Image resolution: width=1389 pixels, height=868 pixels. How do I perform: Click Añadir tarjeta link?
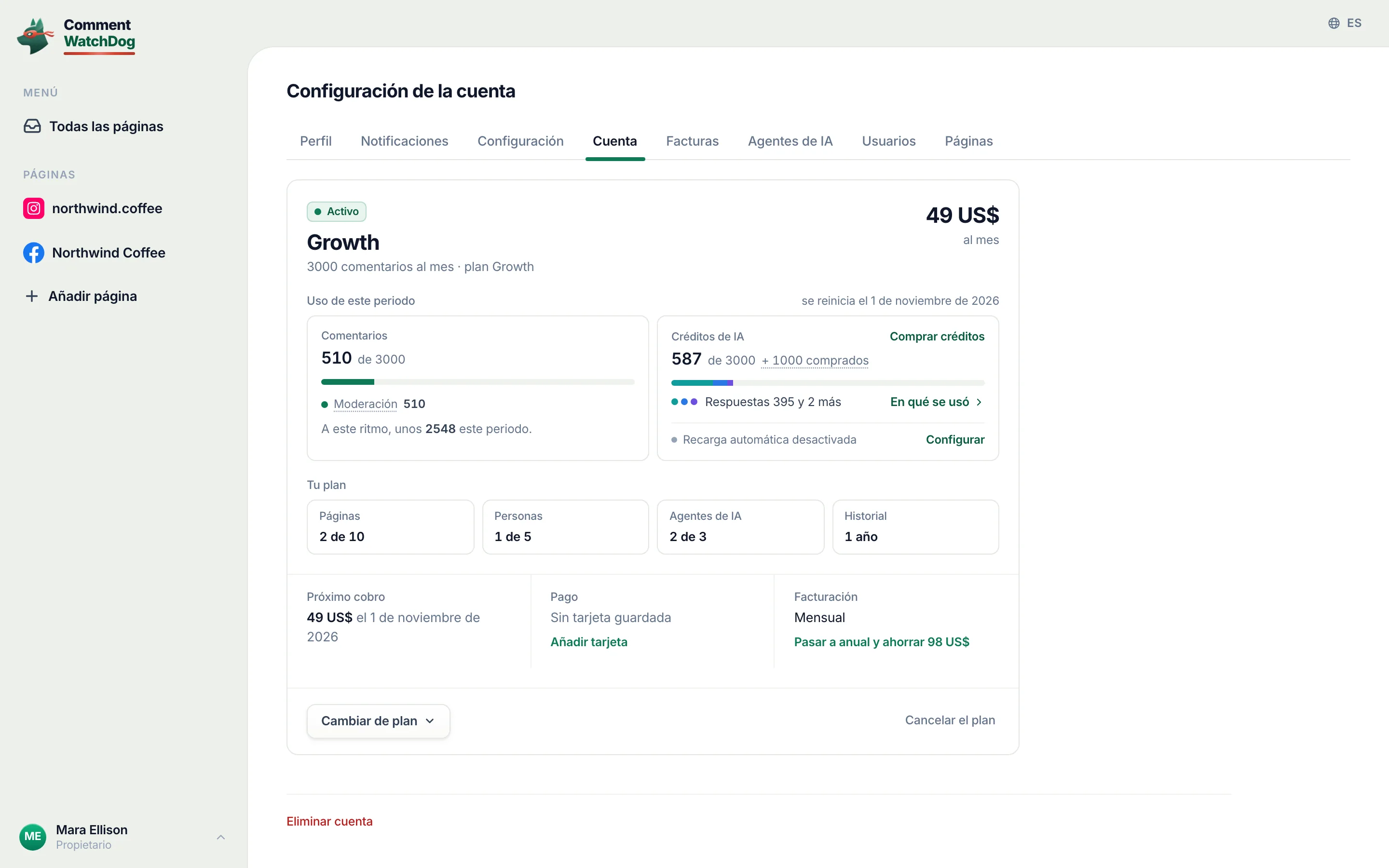point(589,642)
